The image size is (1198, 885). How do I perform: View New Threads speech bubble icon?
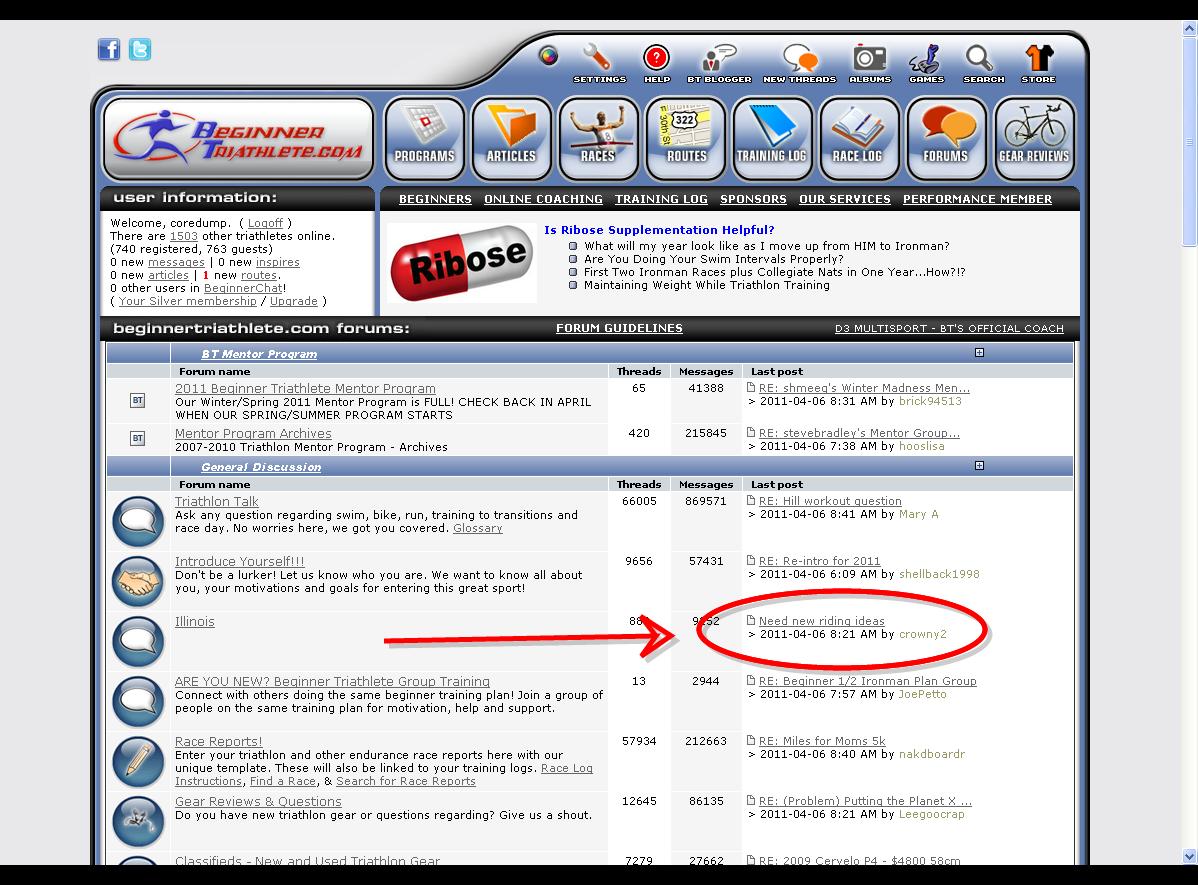800,58
